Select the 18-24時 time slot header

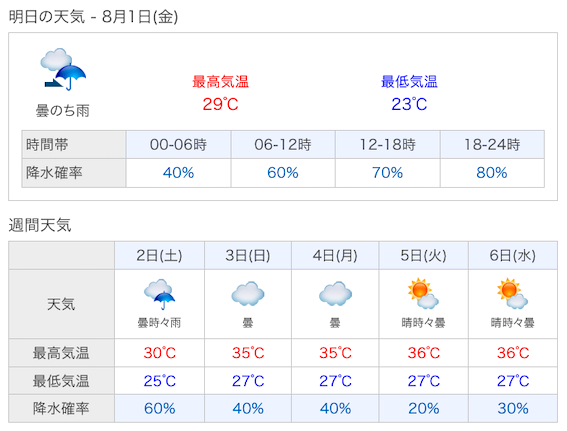[492, 145]
